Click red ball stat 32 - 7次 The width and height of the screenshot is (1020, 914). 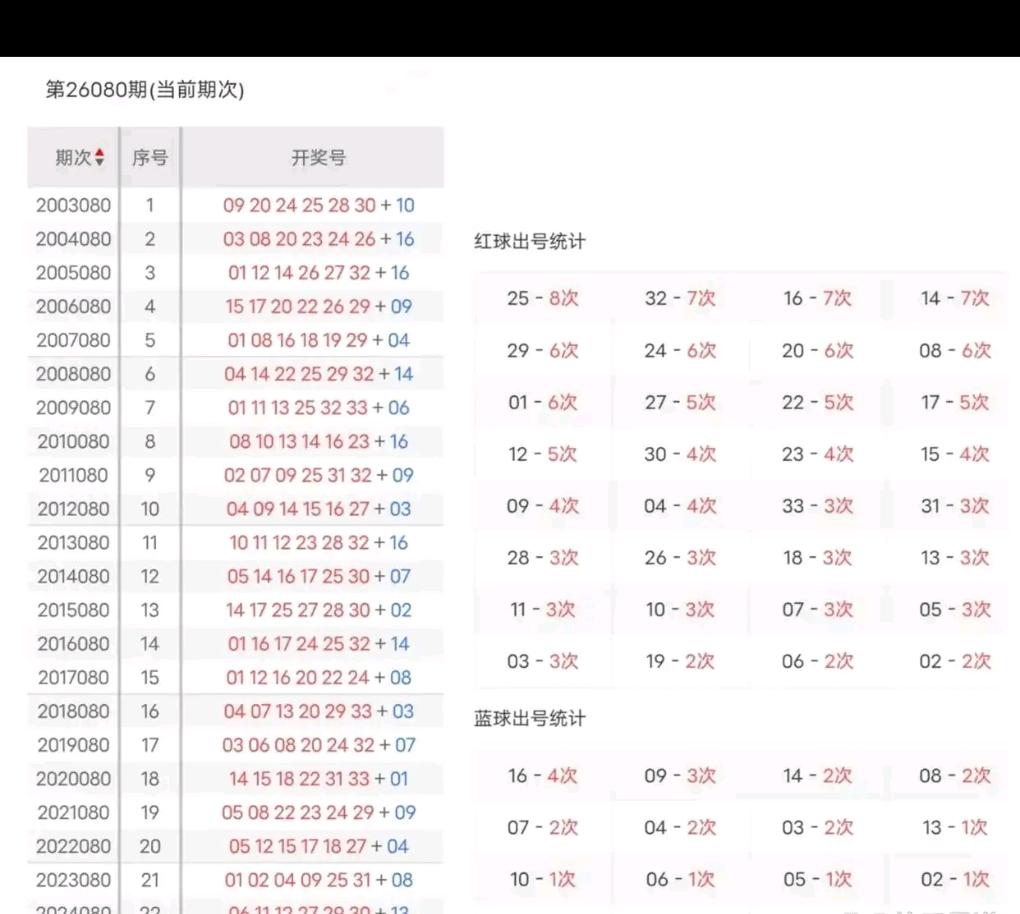(x=680, y=299)
